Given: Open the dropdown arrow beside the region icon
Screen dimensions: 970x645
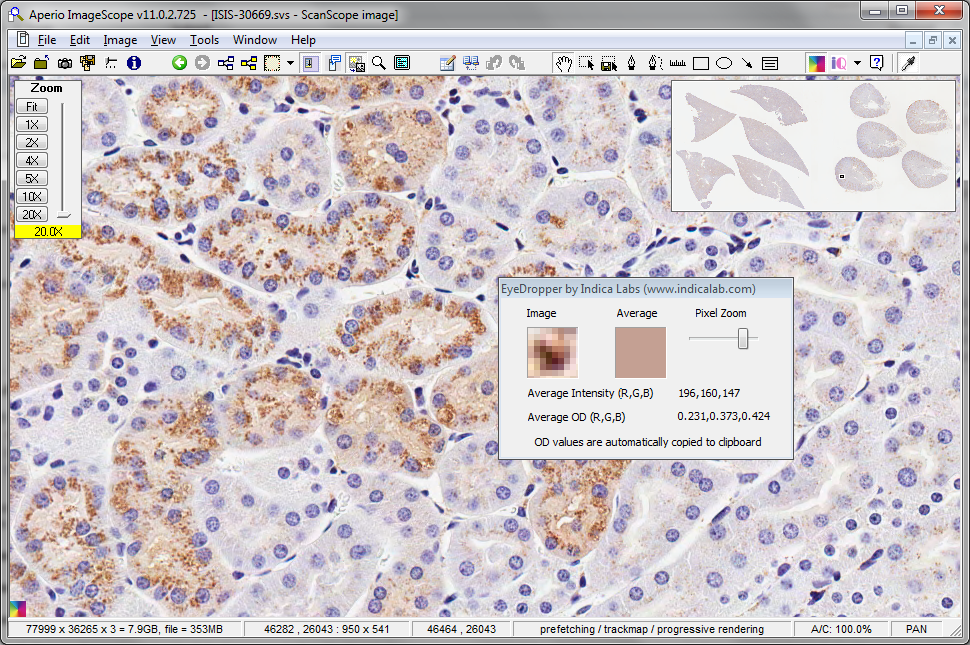Looking at the screenshot, I should (290, 62).
